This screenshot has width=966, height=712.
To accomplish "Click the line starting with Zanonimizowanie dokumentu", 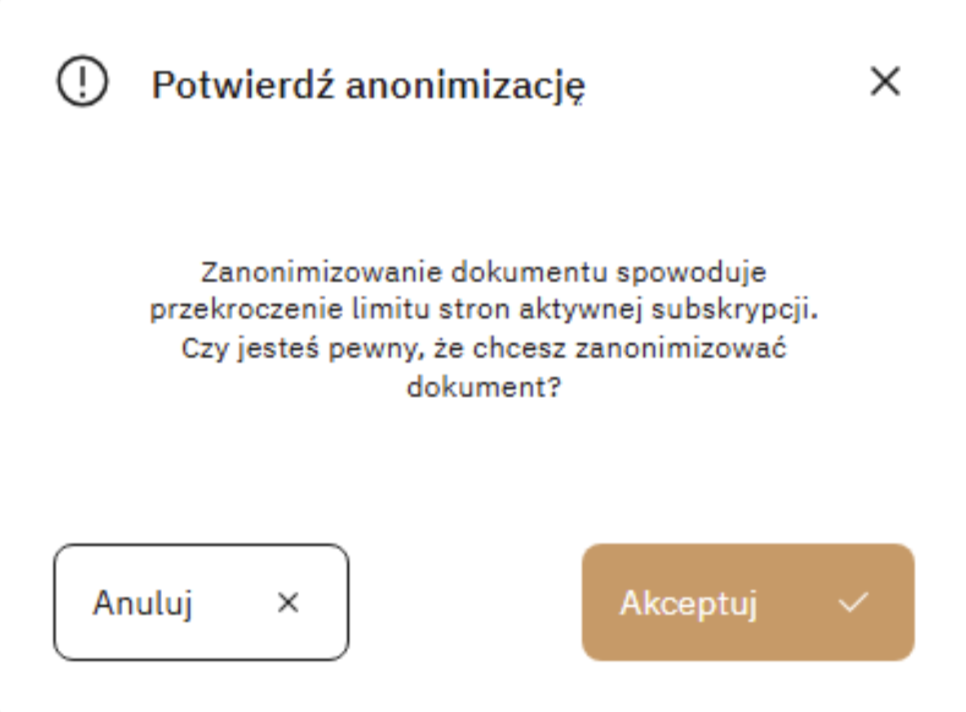I will [x=483, y=272].
